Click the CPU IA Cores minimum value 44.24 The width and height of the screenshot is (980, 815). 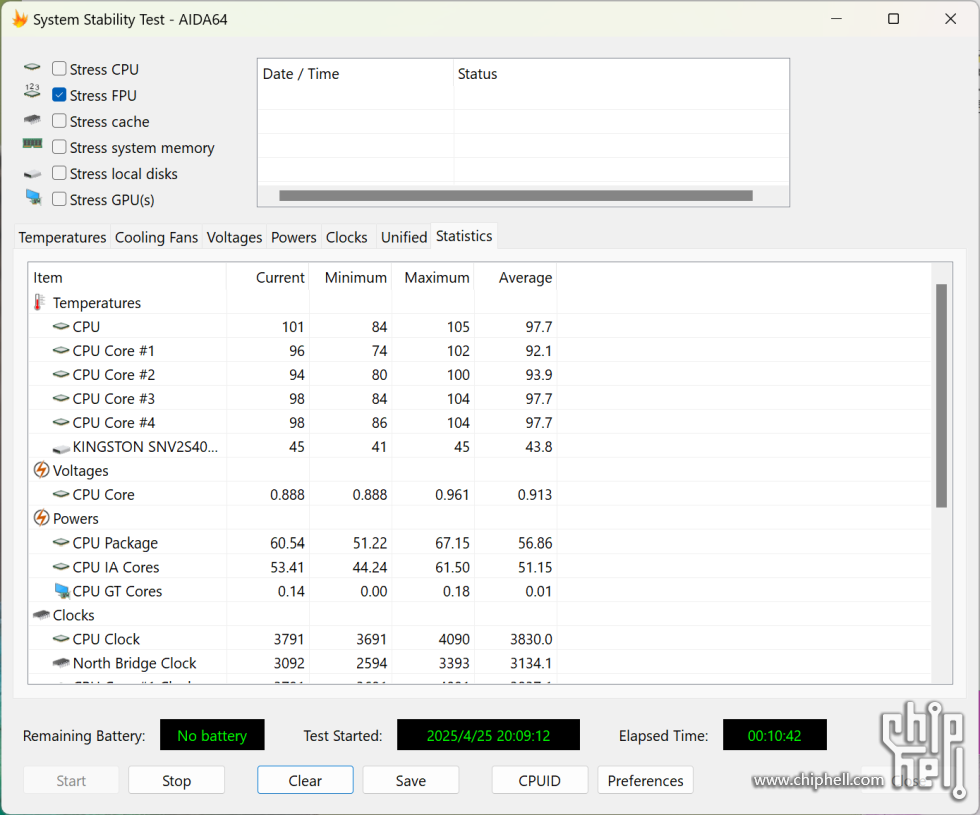click(370, 568)
